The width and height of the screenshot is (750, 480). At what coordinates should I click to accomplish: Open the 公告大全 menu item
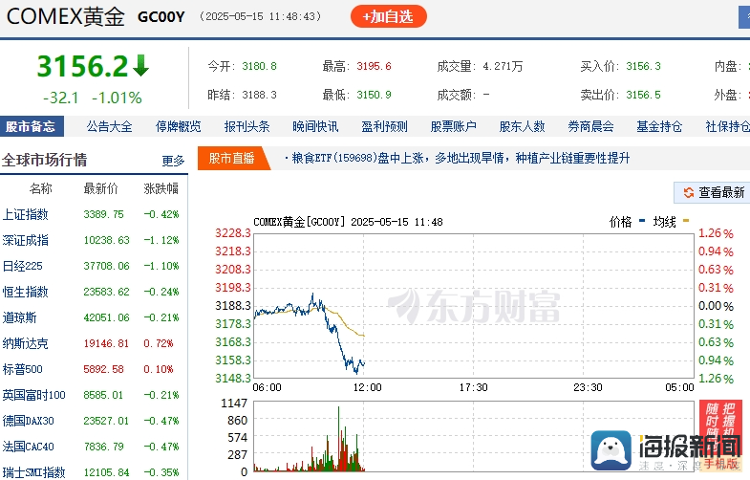coord(110,127)
